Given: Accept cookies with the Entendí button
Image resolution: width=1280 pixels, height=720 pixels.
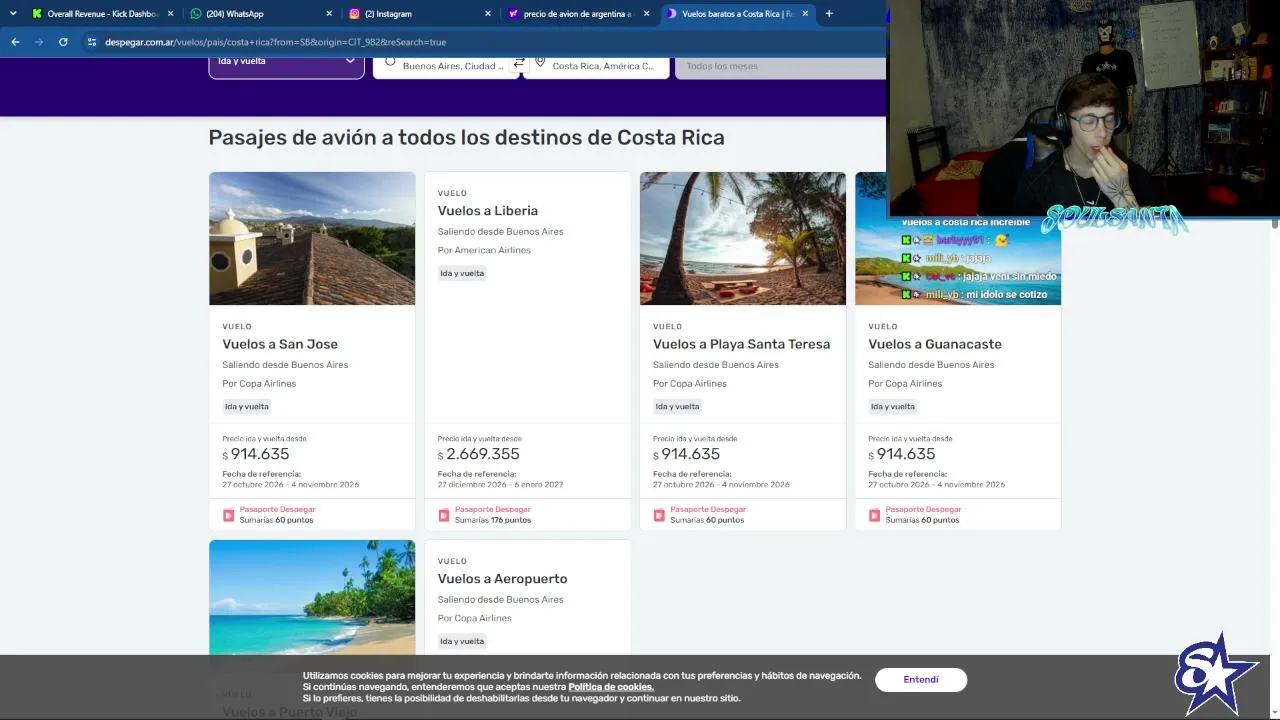Looking at the screenshot, I should 921,680.
